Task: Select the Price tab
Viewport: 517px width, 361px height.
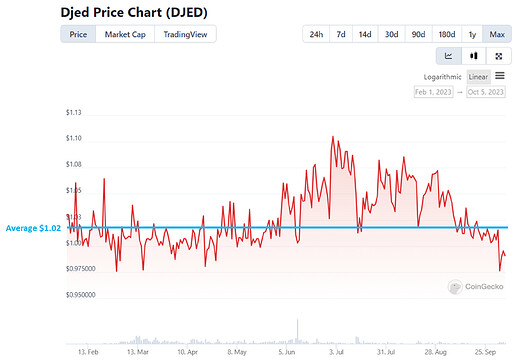Action: click(x=78, y=34)
